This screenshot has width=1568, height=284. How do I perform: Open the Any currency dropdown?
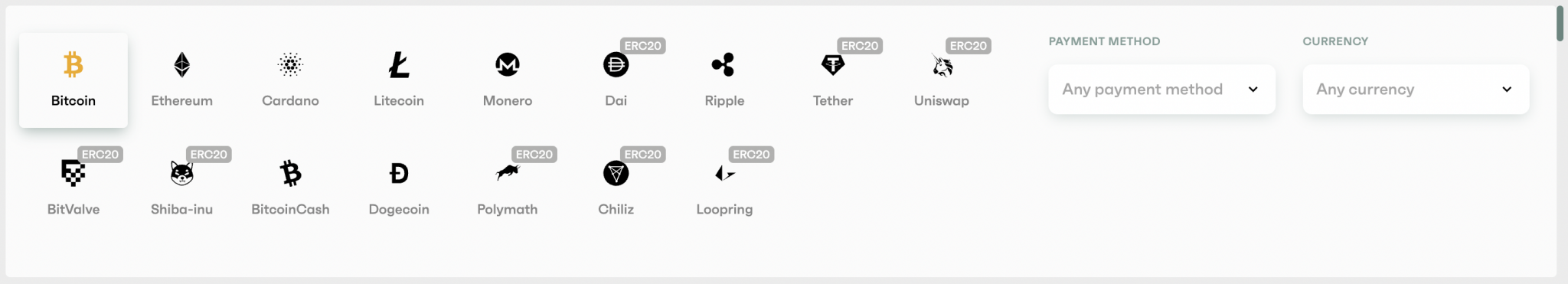(x=1416, y=90)
